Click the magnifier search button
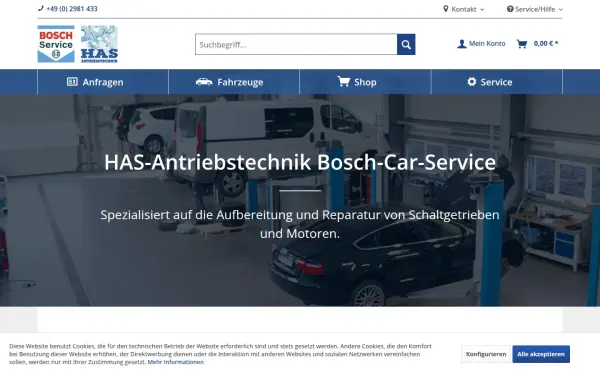Screen dimensions: 600x375 pyautogui.click(x=406, y=44)
